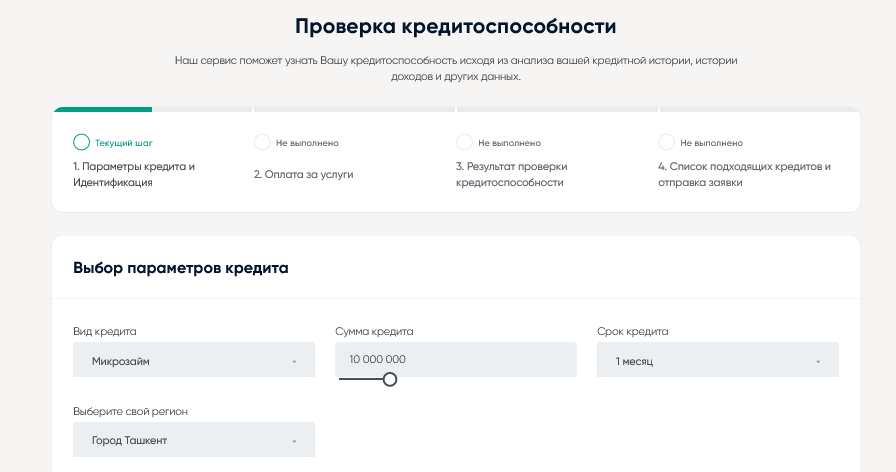Viewport: 896px width, 472px height.
Task: Click the step circle for Список подходящих кредитов
Action: 666,142
